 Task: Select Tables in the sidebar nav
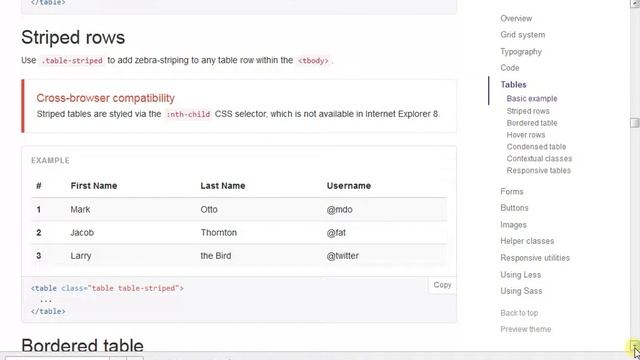[x=513, y=84]
